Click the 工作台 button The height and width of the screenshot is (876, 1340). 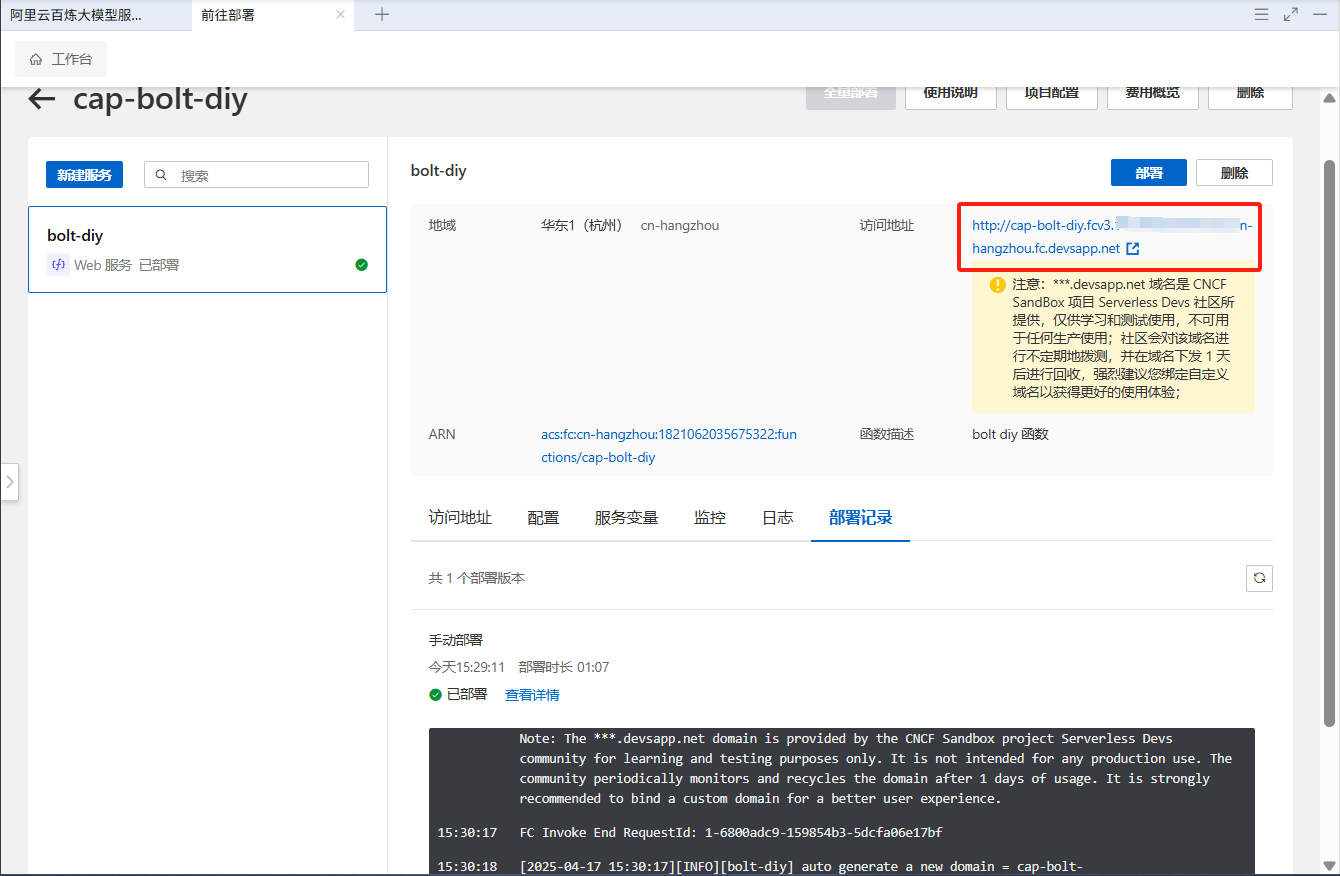tap(61, 59)
